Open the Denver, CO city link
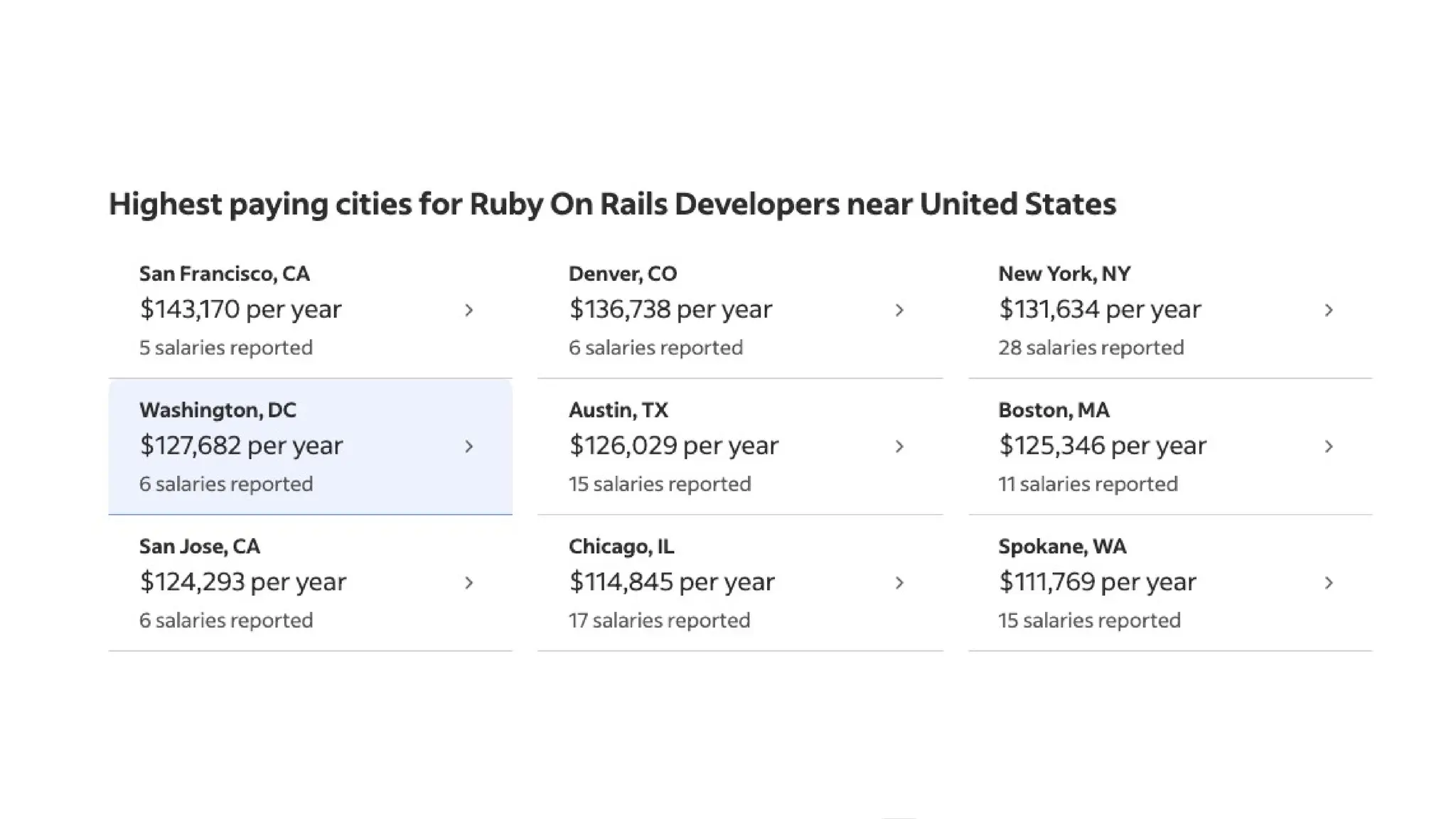This screenshot has height=819, width=1456. [622, 274]
